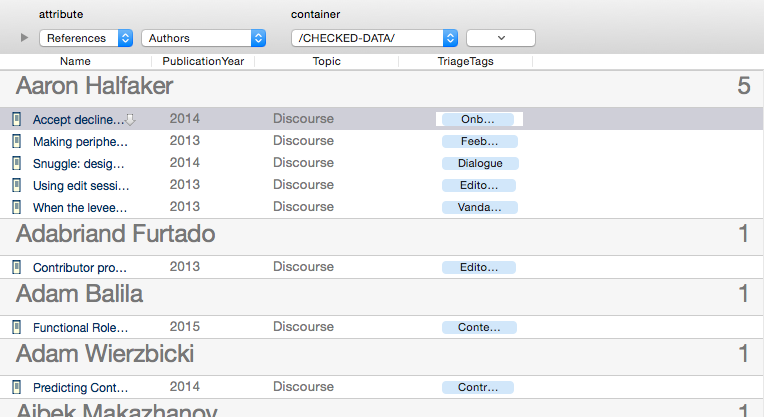
Task: Select the 'Adam Wierzbicki' group heading
Action: click(105, 354)
